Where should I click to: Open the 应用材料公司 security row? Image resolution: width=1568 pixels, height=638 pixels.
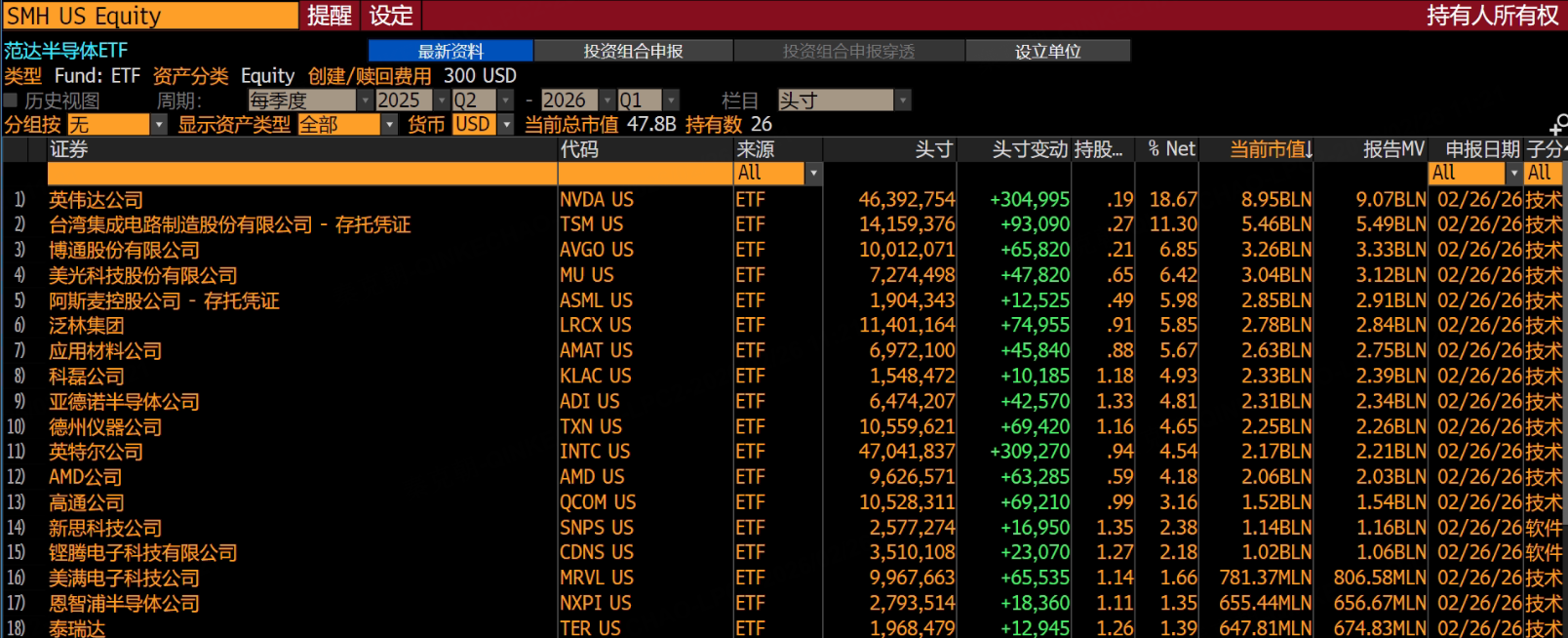[105, 351]
